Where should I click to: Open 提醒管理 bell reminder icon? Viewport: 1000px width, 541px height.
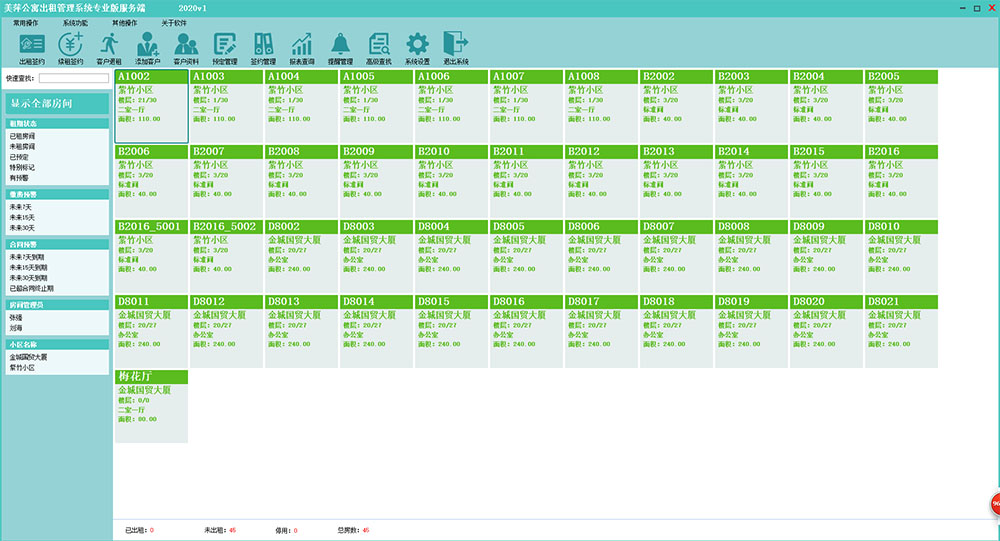341,47
